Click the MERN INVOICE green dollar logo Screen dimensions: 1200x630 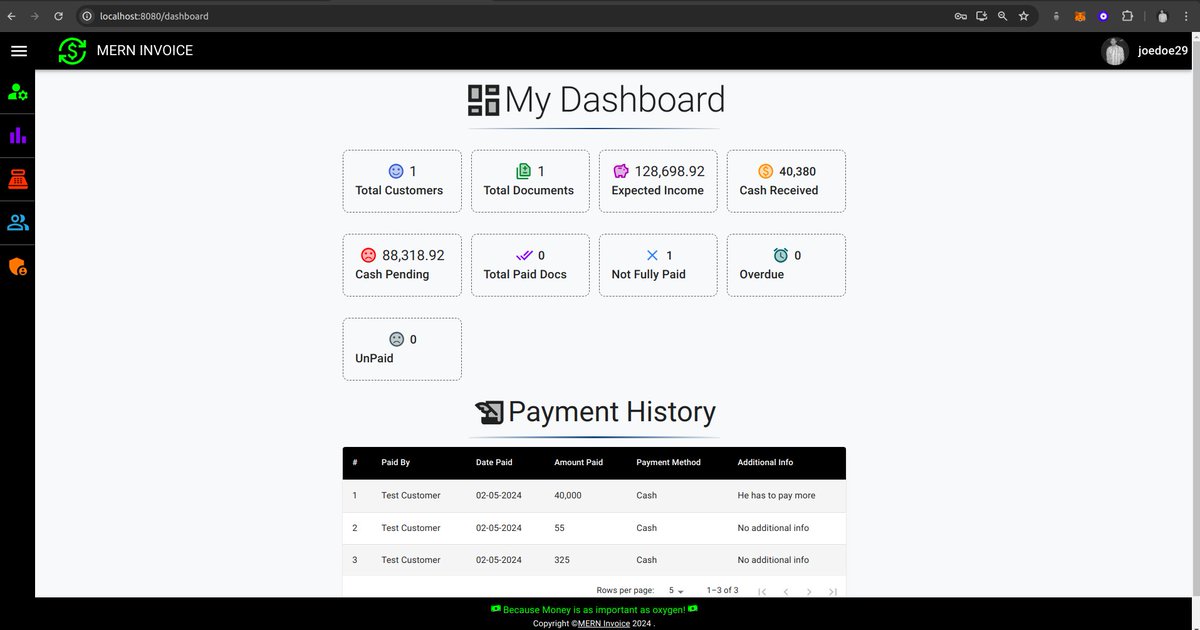[x=71, y=50]
